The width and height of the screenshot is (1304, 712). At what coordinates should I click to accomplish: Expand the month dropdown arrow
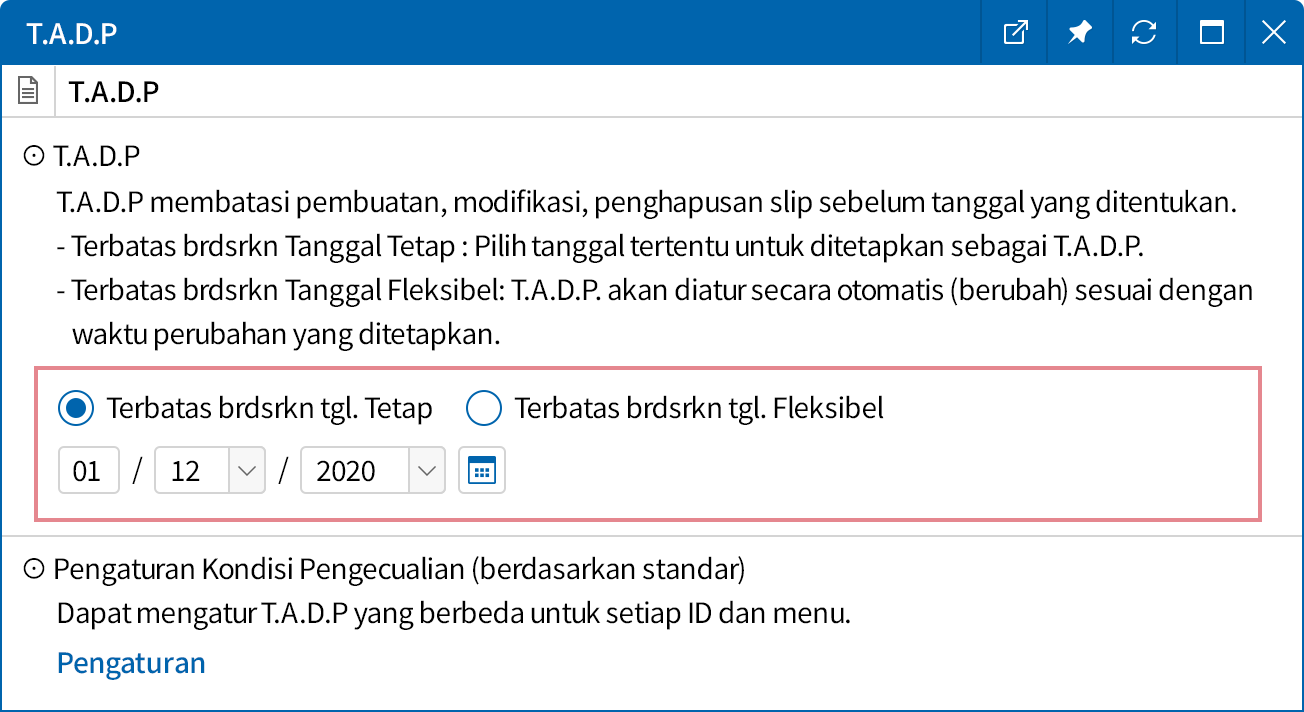coord(247,470)
